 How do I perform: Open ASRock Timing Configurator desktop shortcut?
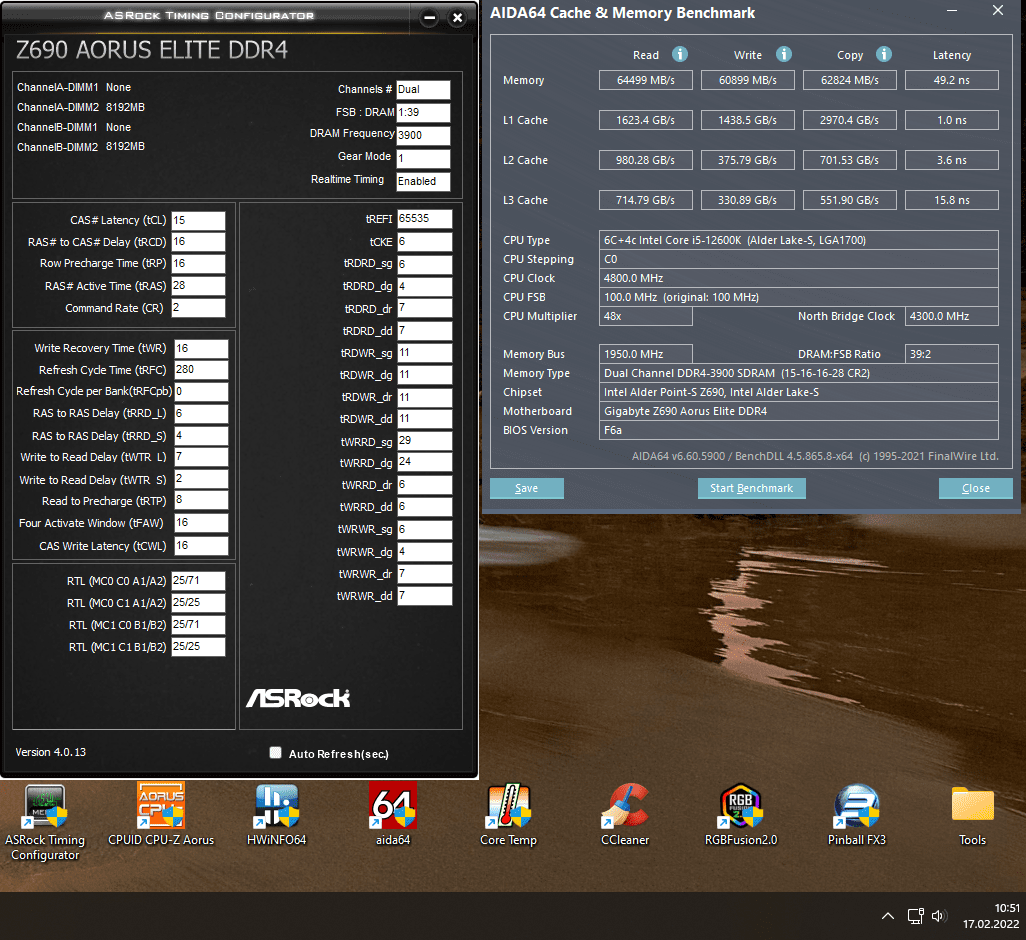(45, 823)
